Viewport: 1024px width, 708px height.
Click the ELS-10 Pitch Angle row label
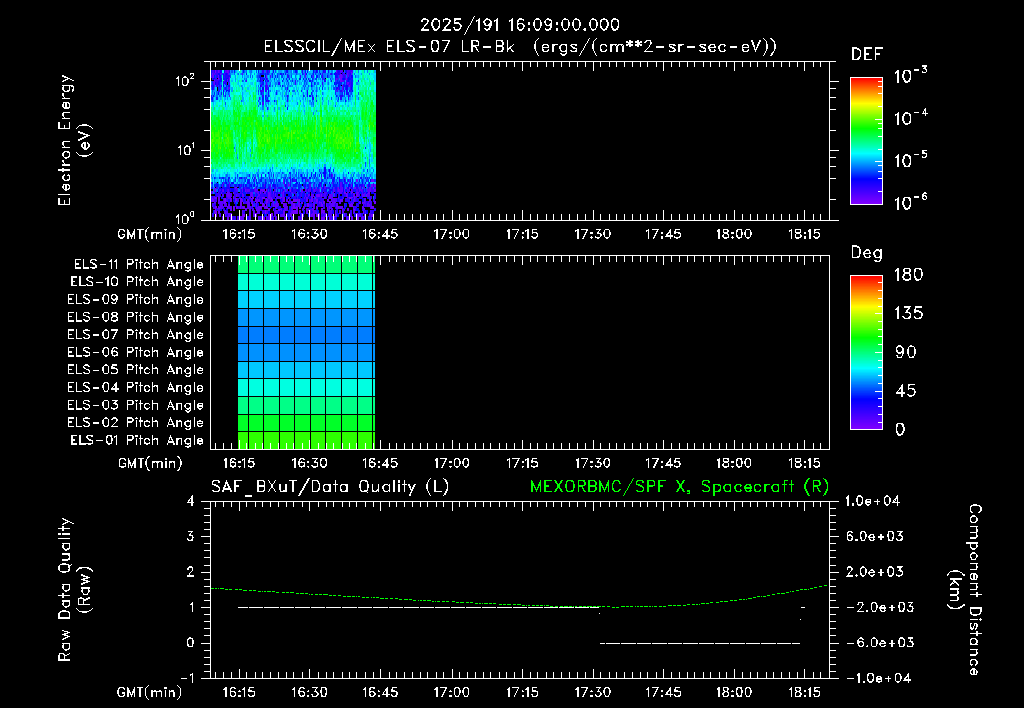click(x=137, y=282)
